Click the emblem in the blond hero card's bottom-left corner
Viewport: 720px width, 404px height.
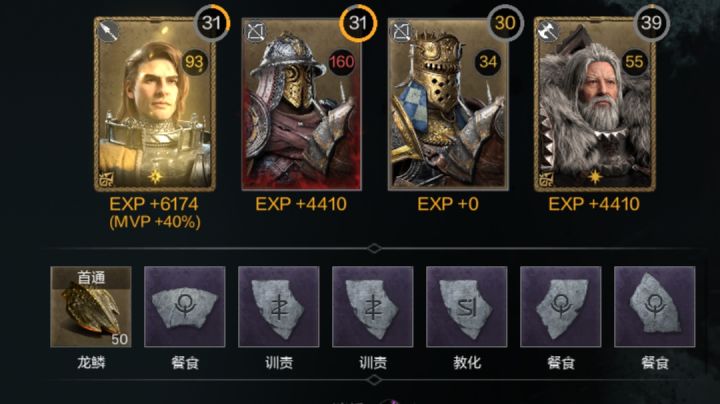pos(106,180)
